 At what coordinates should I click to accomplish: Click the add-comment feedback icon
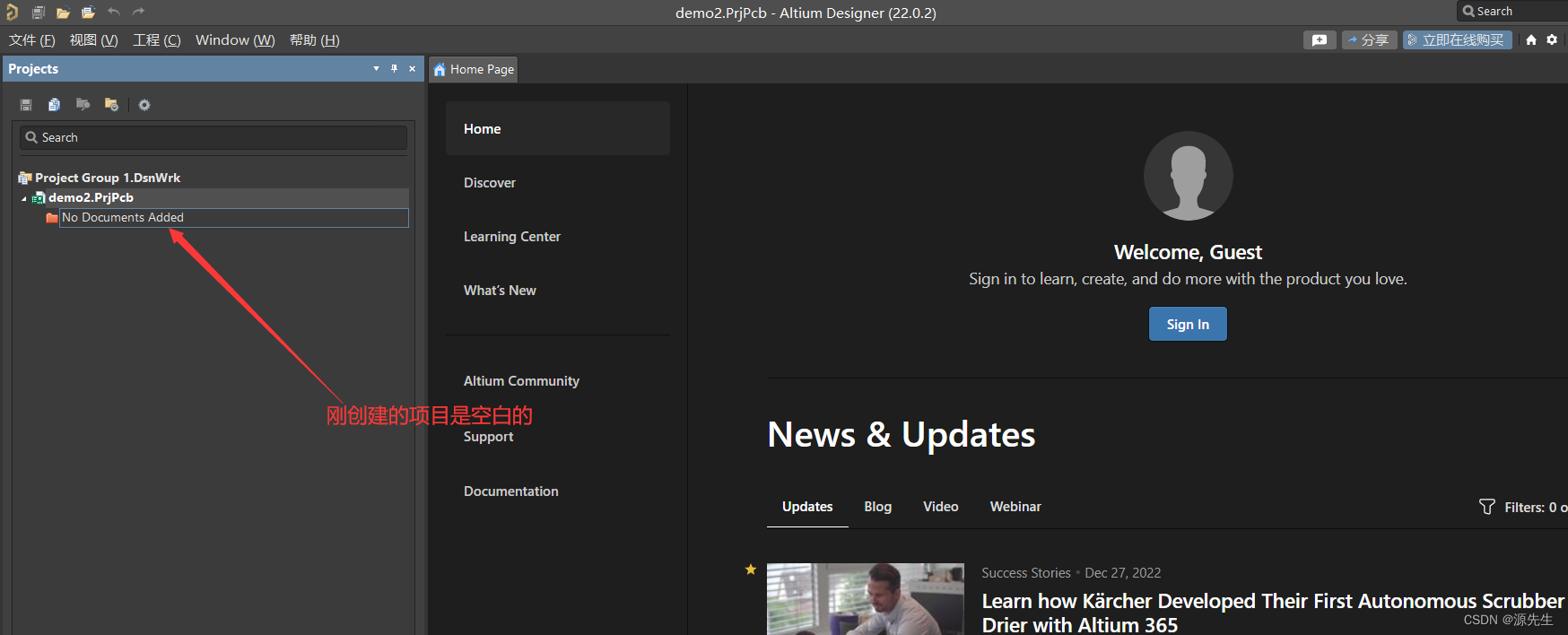click(1319, 40)
